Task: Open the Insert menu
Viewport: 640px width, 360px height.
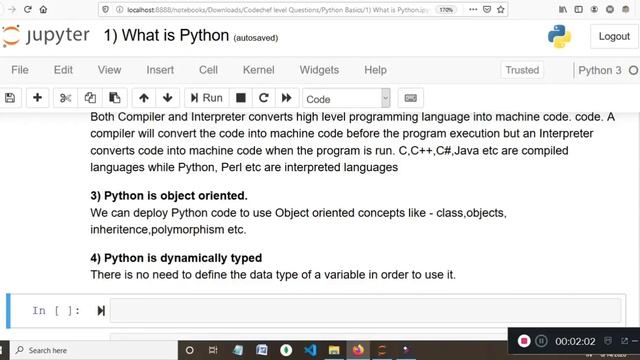Action: [x=160, y=70]
